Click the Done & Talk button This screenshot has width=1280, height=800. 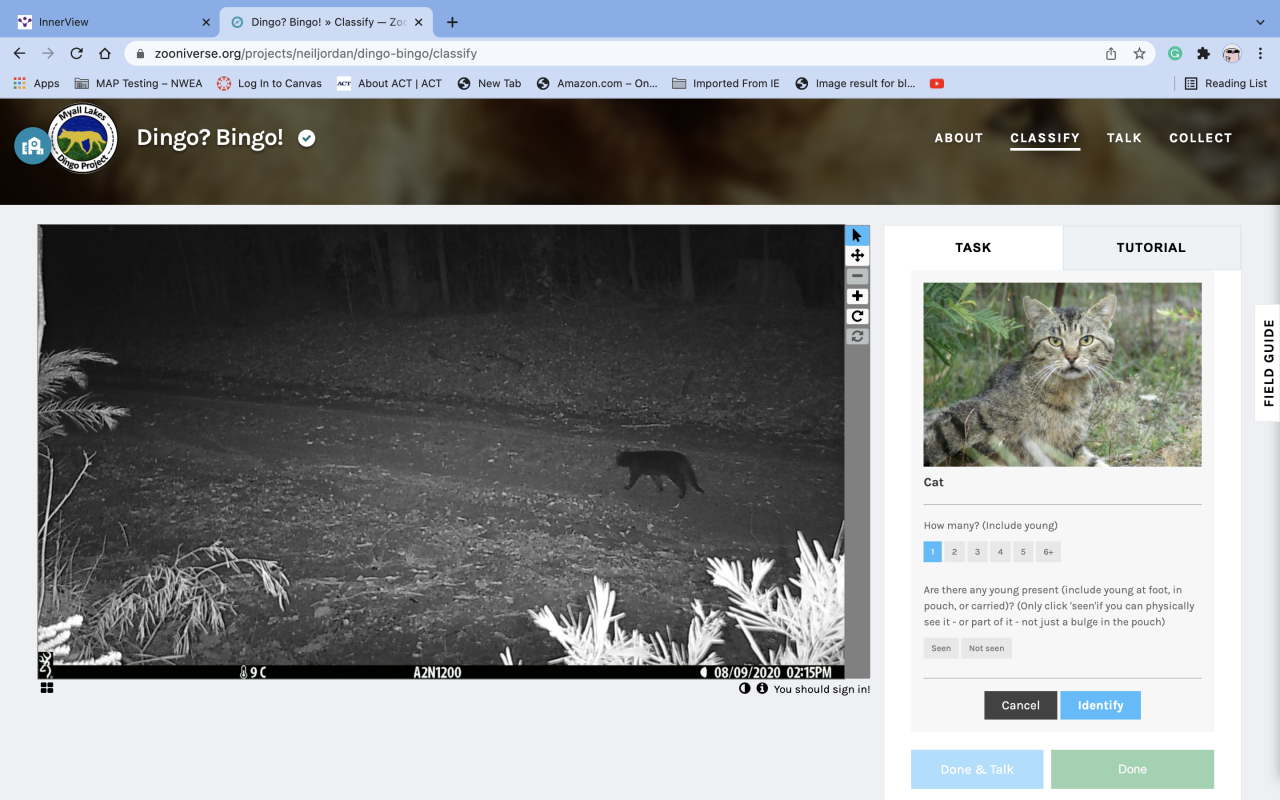click(977, 769)
